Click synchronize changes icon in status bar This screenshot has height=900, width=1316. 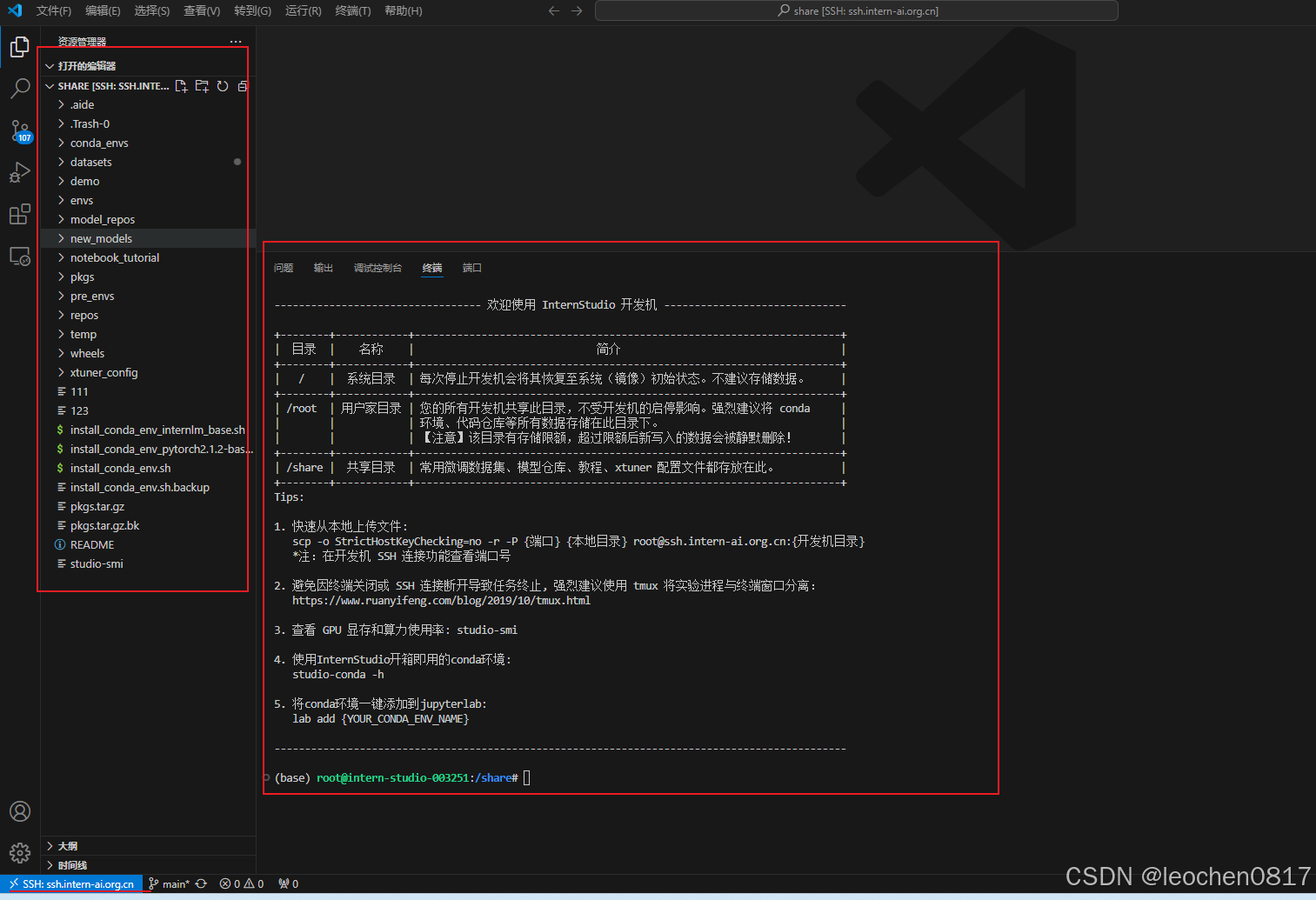tap(201, 883)
